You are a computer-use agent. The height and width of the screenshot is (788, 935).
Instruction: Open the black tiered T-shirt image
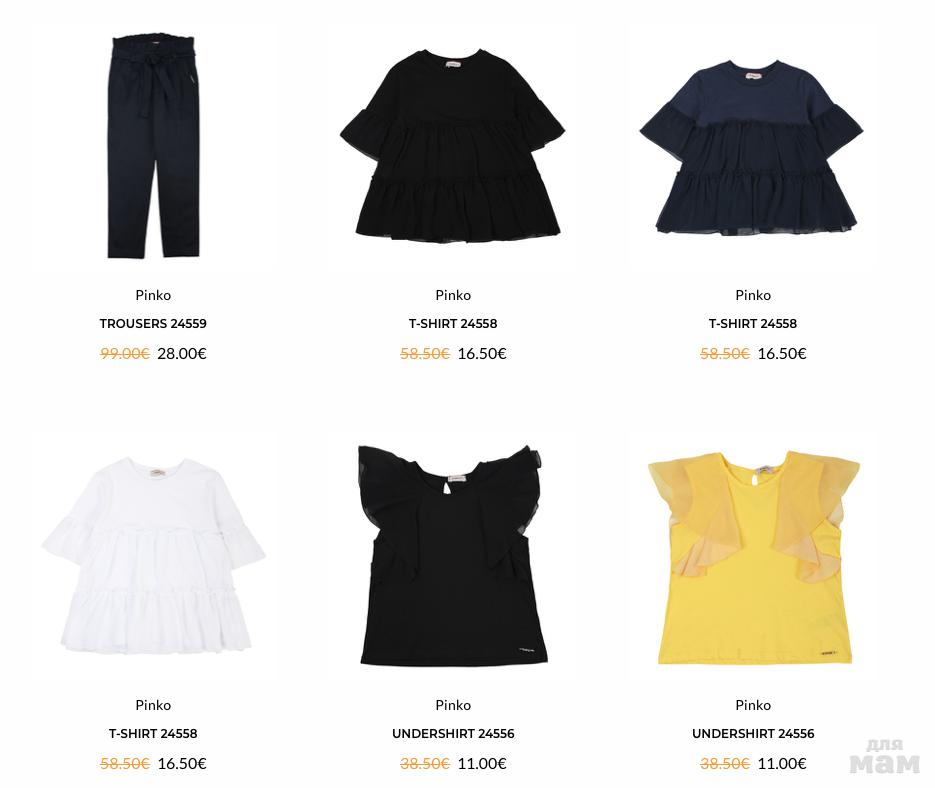453,146
